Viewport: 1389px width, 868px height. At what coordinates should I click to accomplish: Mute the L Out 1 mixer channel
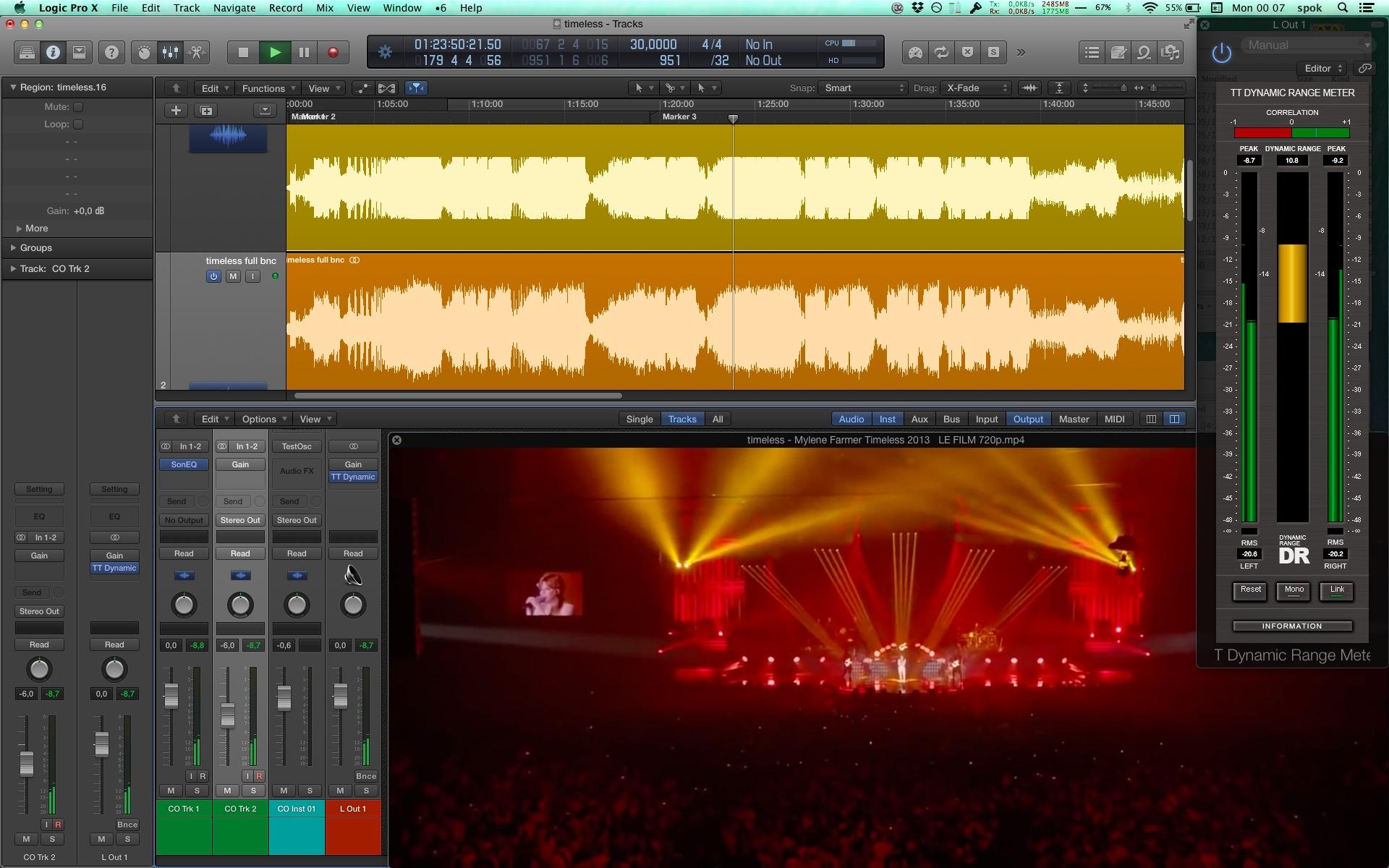[340, 791]
